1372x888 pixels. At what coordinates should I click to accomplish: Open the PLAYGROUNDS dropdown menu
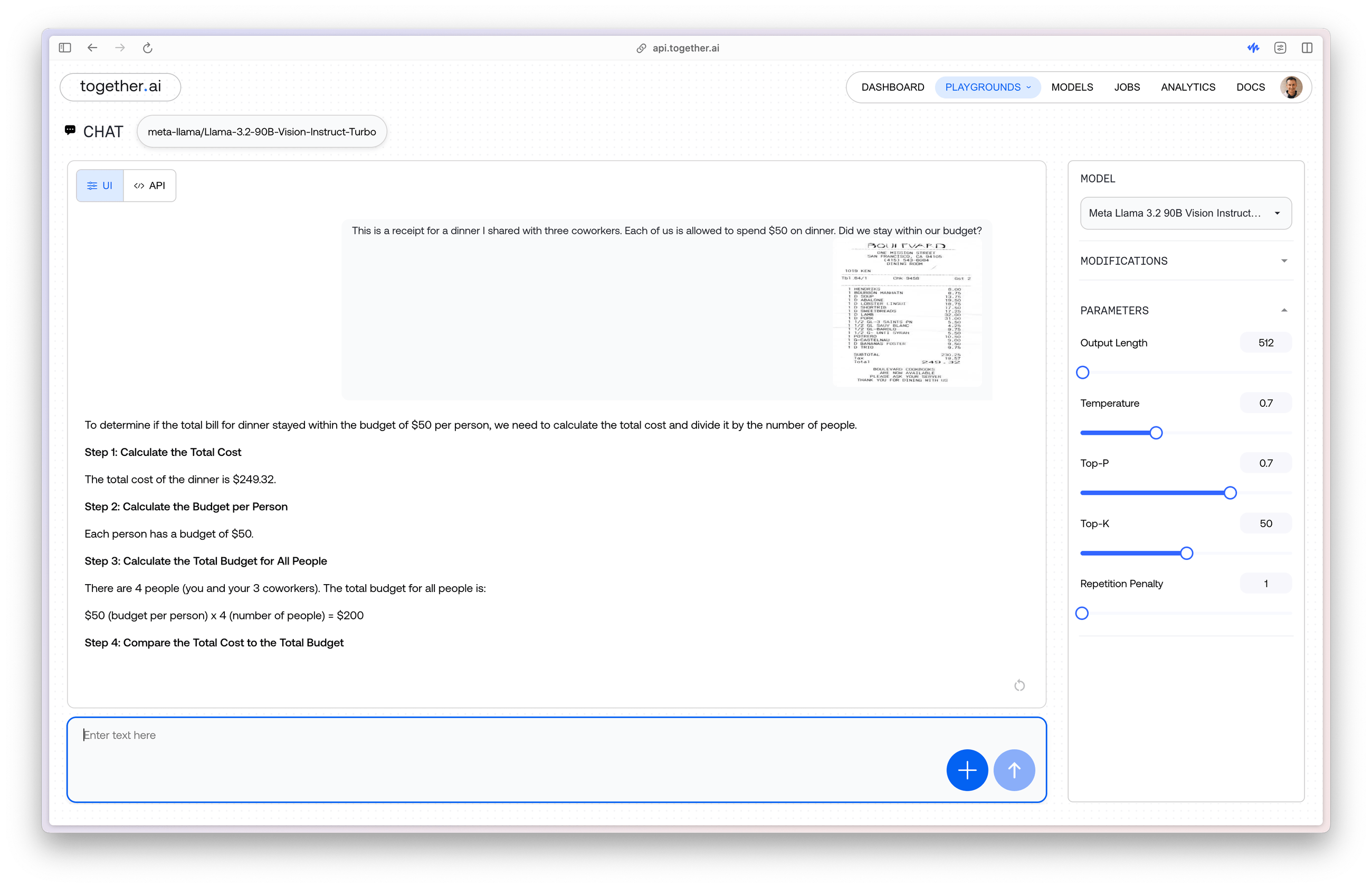[987, 87]
